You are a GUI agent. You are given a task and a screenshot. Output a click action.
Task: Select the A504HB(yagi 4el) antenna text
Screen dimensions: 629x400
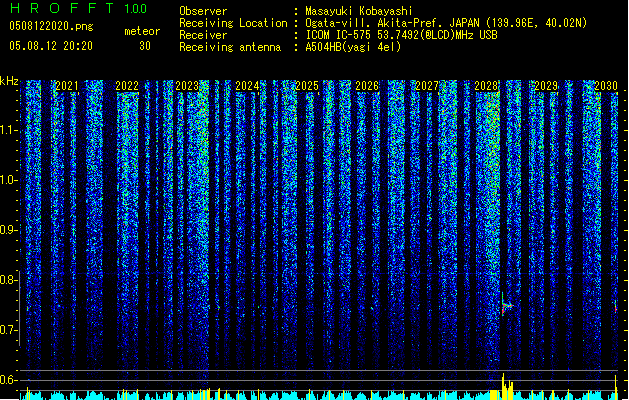353,47
